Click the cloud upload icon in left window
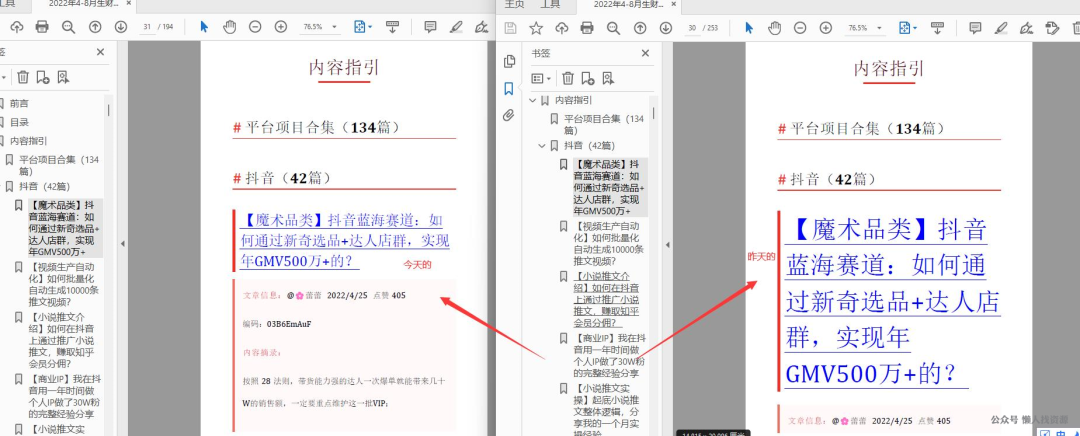Viewport: 1080px width, 436px height. [17, 27]
